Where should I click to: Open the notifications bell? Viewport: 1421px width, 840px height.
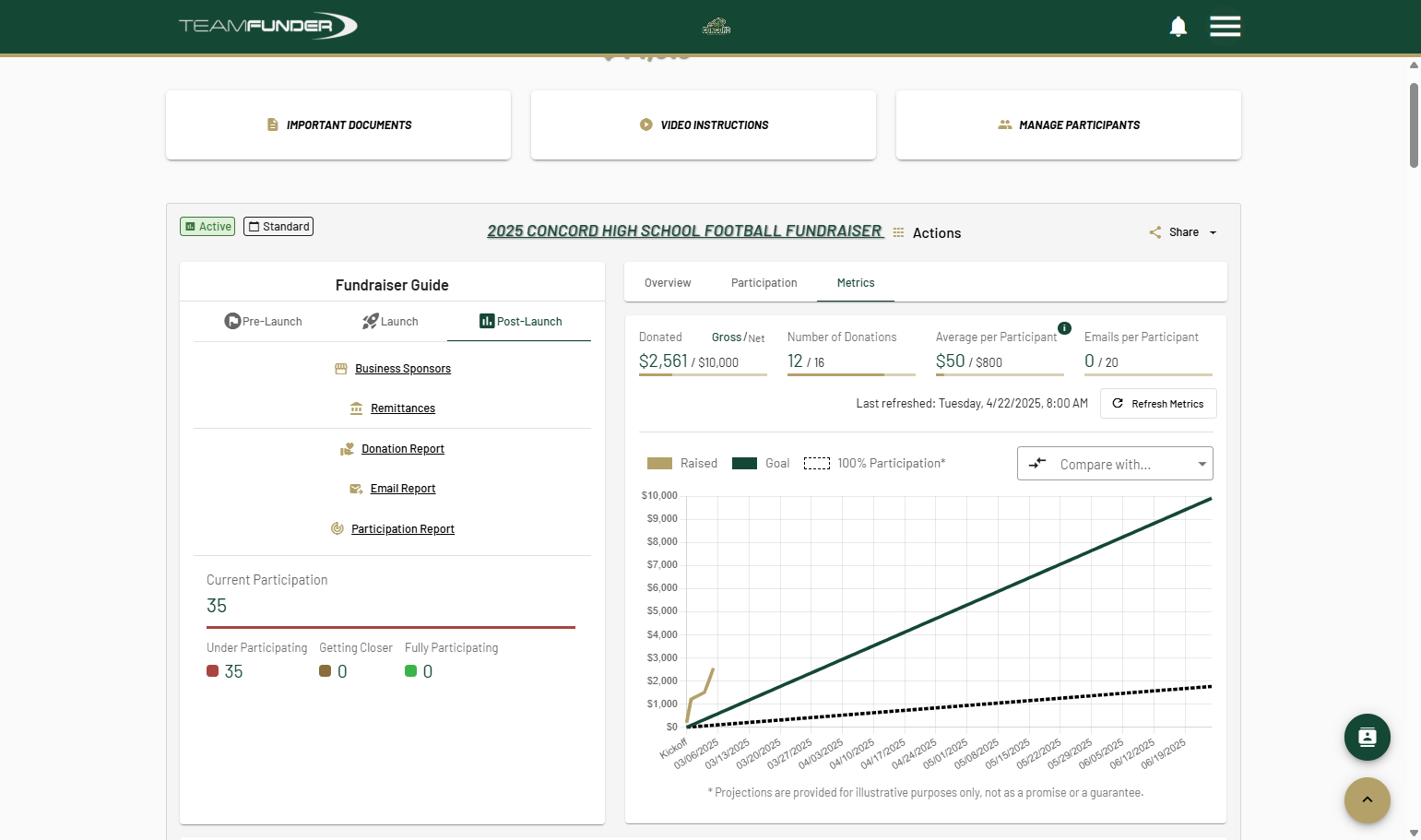[x=1178, y=27]
